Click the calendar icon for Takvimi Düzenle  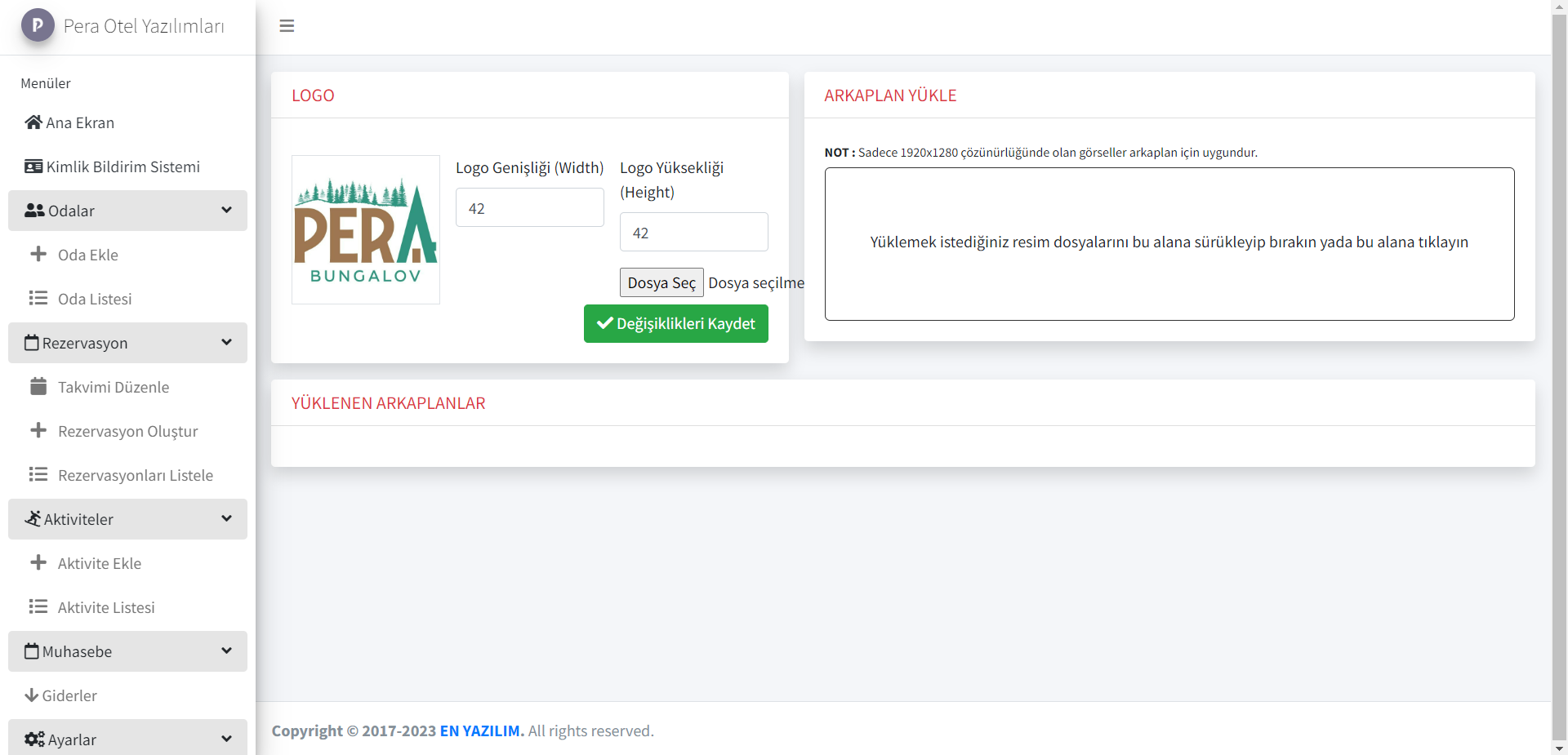(38, 386)
